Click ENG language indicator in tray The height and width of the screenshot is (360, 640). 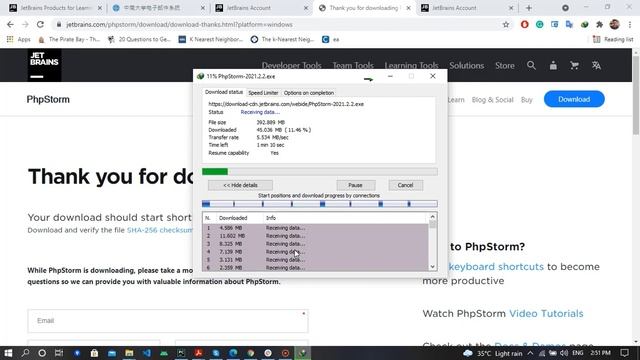(x=578, y=353)
